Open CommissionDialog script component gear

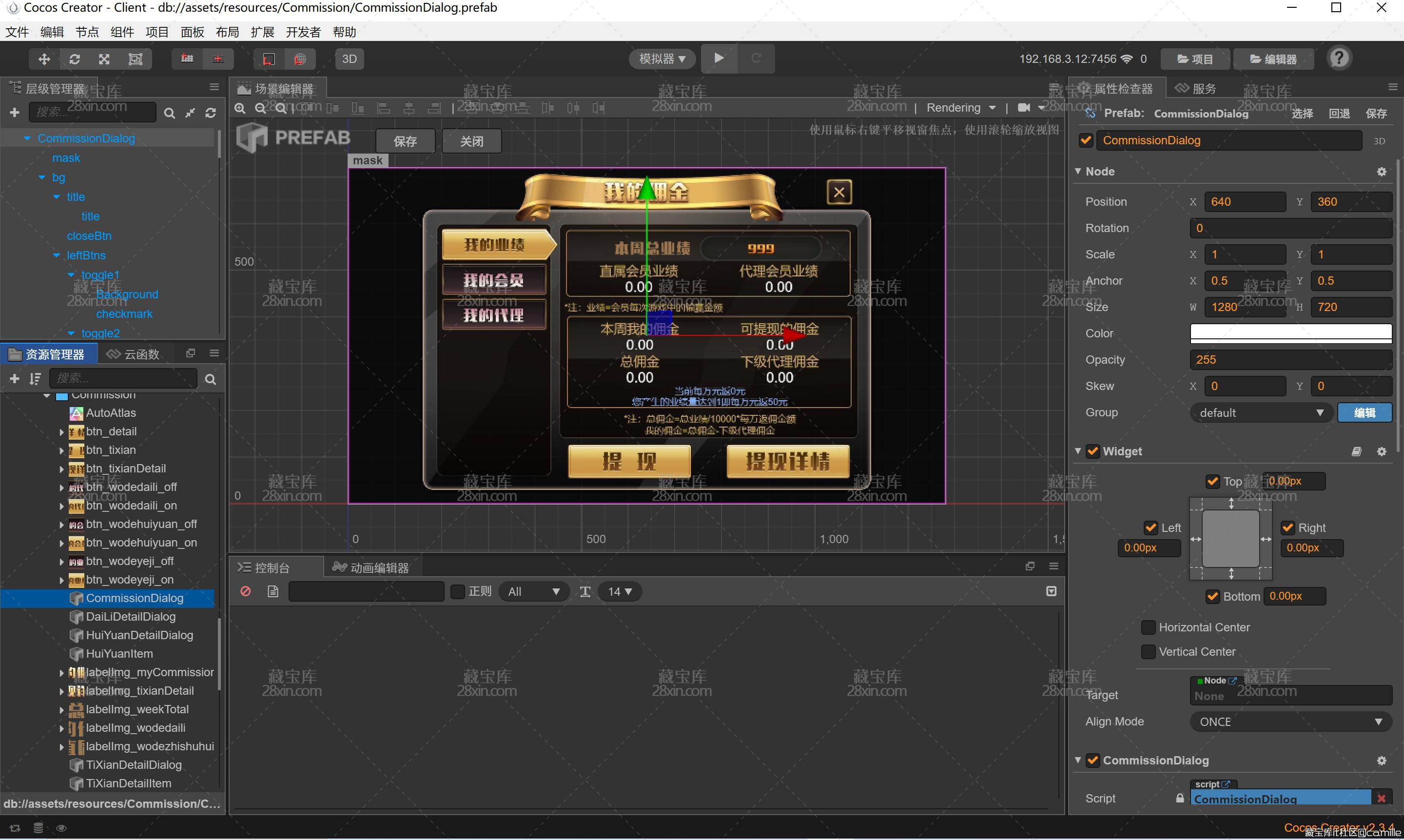coord(1382,760)
